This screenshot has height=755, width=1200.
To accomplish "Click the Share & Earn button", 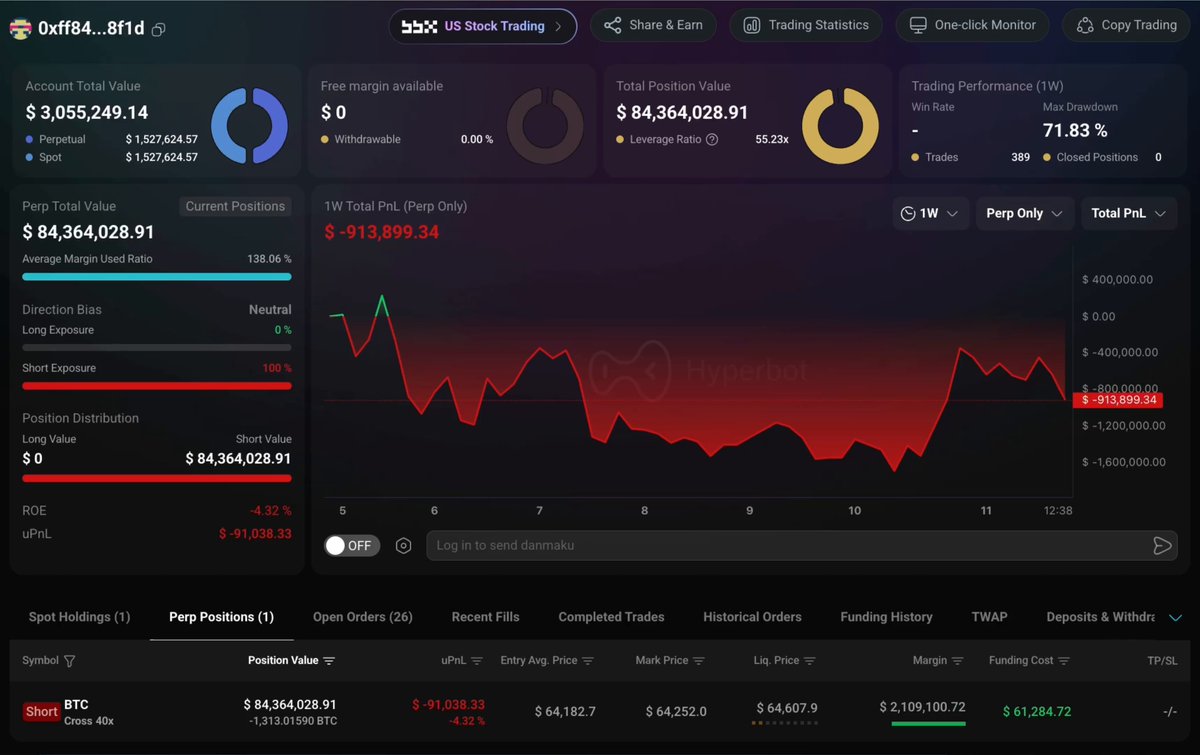I will [653, 26].
